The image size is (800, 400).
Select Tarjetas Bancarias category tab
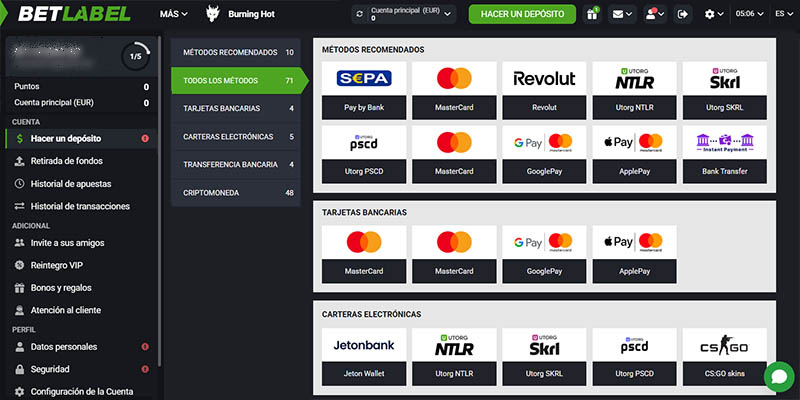click(x=236, y=108)
